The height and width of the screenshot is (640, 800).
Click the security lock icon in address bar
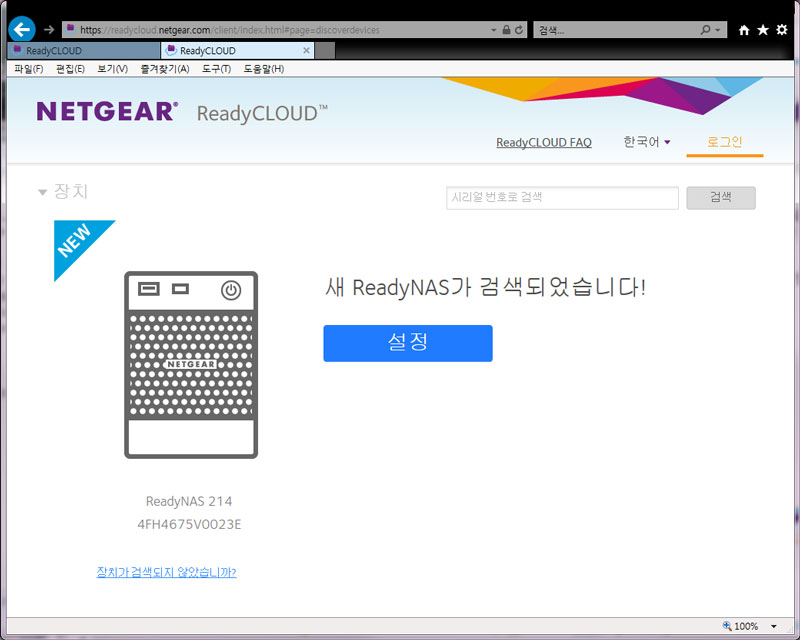506,30
